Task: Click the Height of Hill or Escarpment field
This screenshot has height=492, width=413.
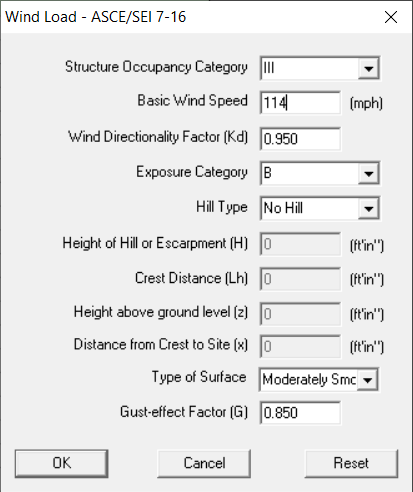Action: click(300, 244)
